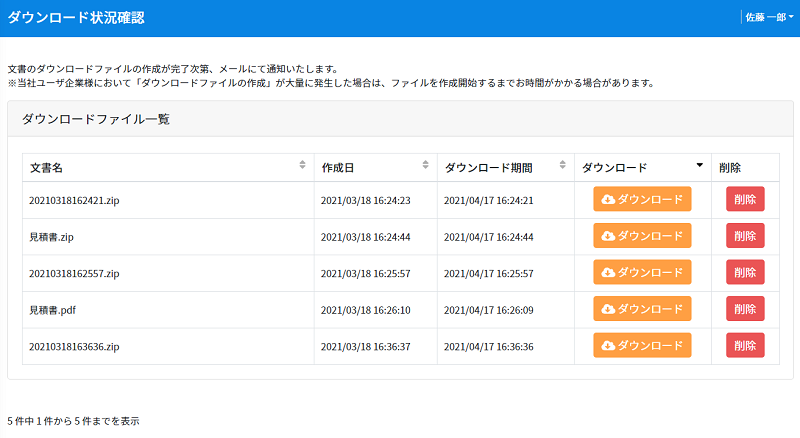Click the sort caret in ダウンロード column header
Screen dimensions: 800x438
(699, 165)
